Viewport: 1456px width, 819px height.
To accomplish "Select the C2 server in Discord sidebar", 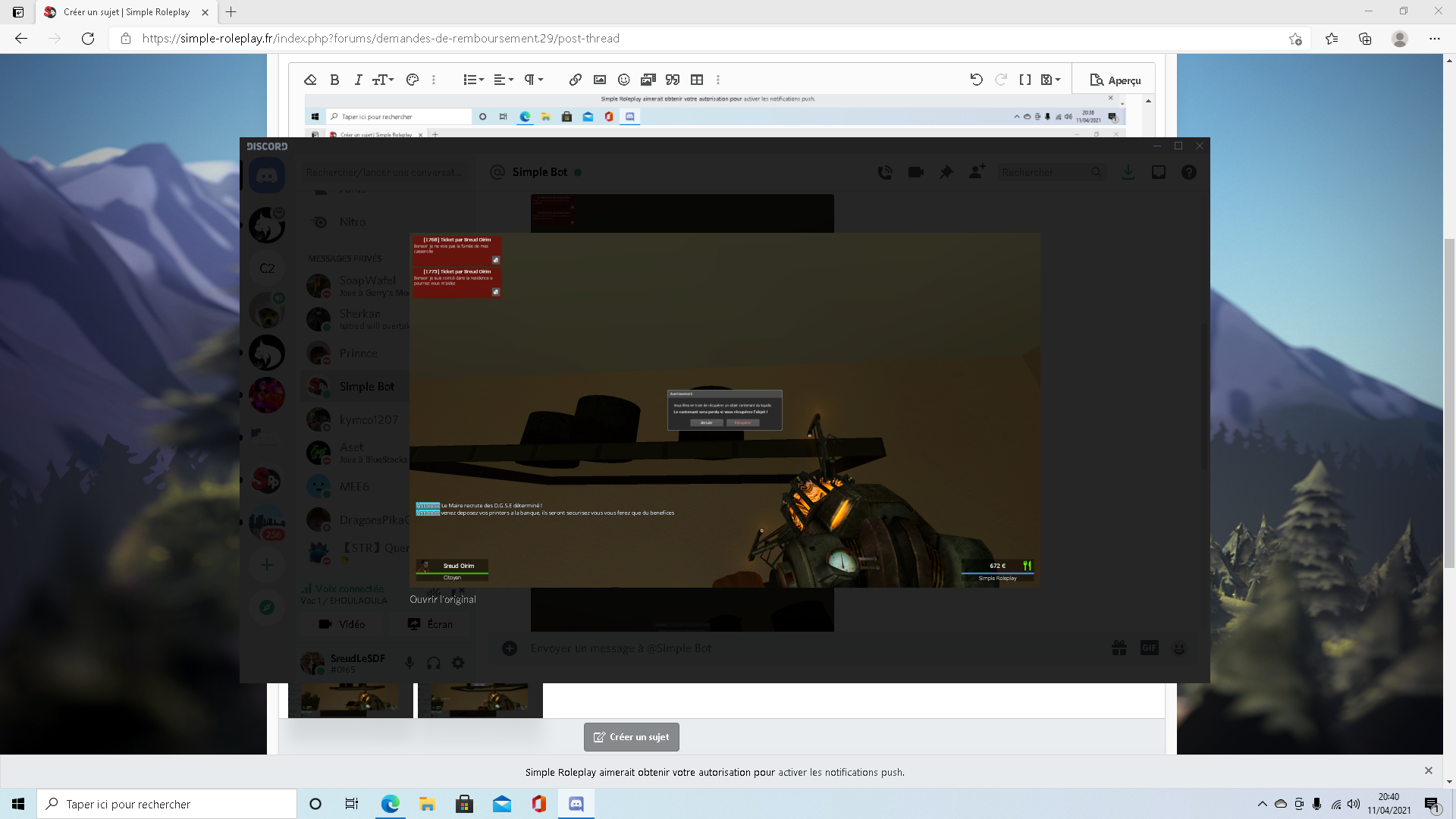I will point(267,268).
